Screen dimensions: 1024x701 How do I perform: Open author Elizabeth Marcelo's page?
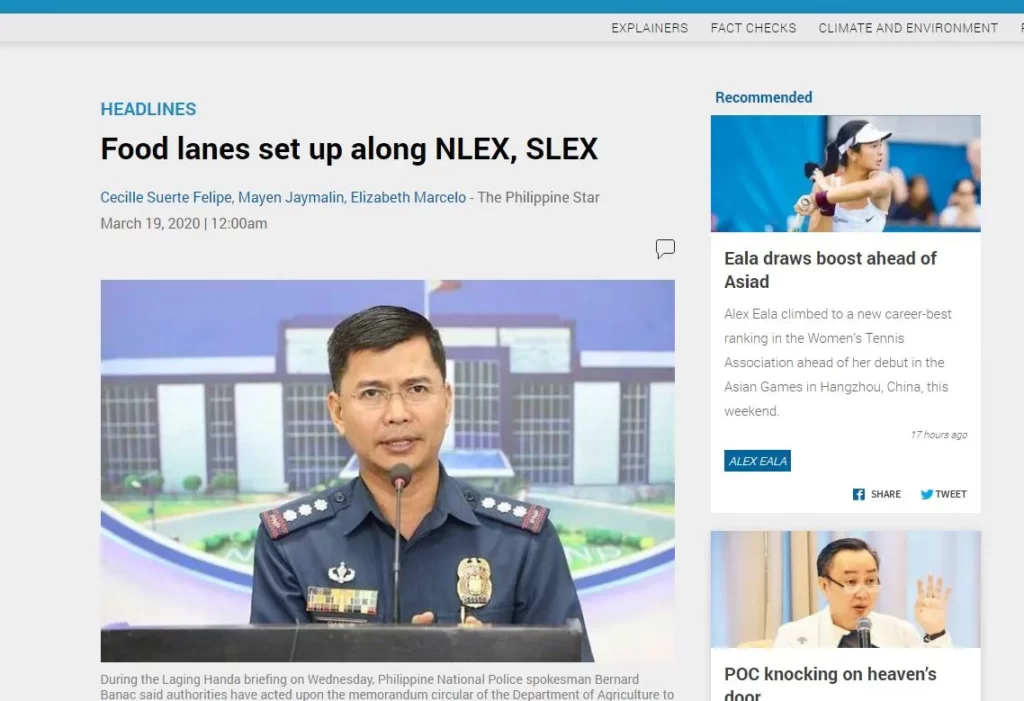(x=408, y=197)
